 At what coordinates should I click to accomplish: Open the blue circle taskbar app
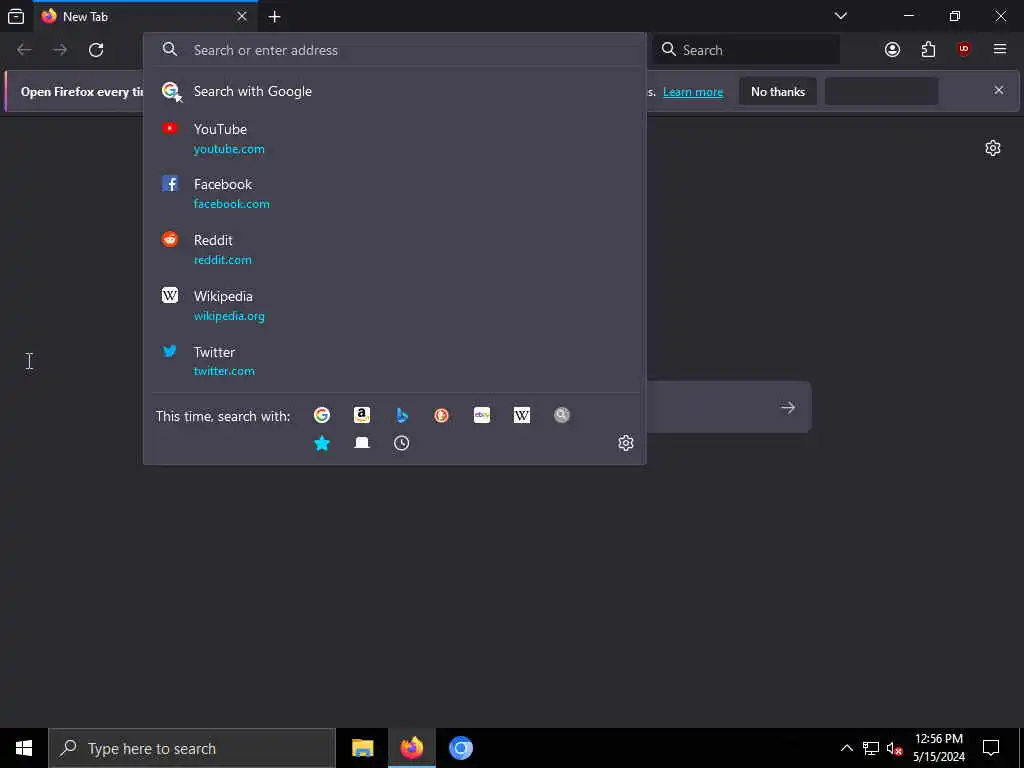(x=460, y=748)
